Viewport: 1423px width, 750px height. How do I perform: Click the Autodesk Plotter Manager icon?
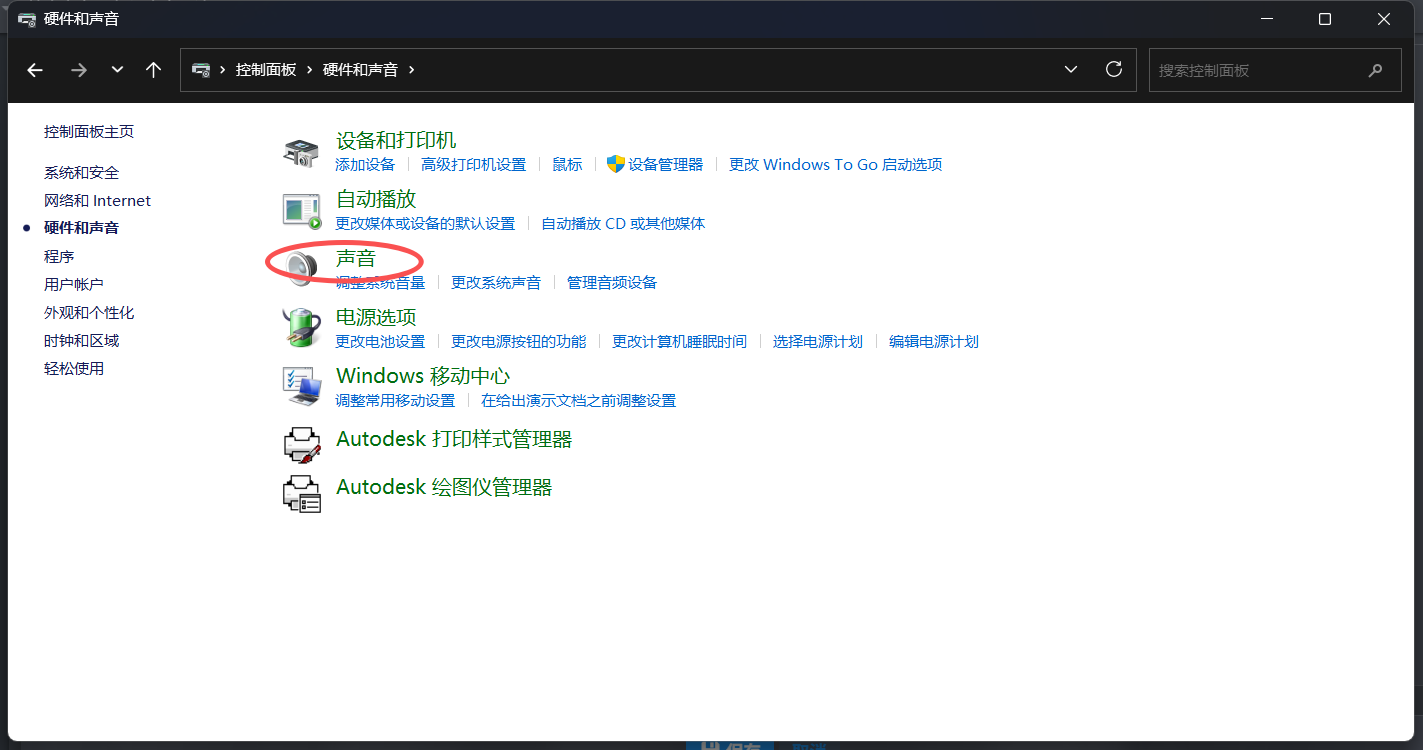[301, 494]
